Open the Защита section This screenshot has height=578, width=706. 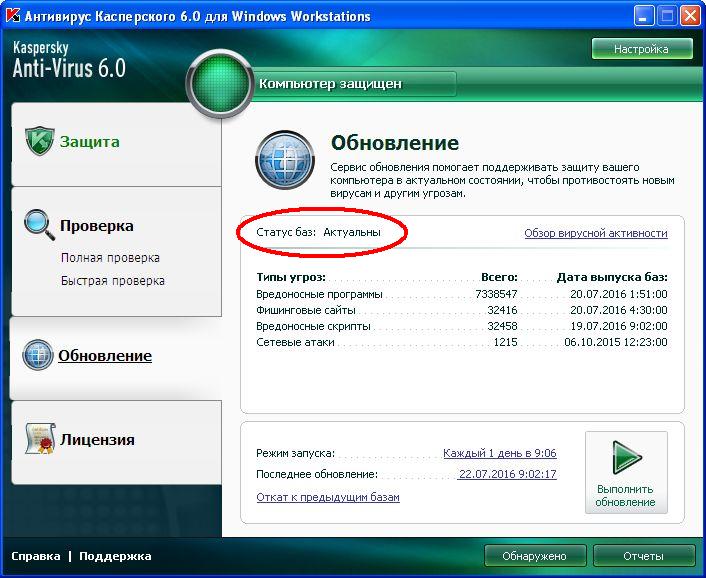coord(89,142)
